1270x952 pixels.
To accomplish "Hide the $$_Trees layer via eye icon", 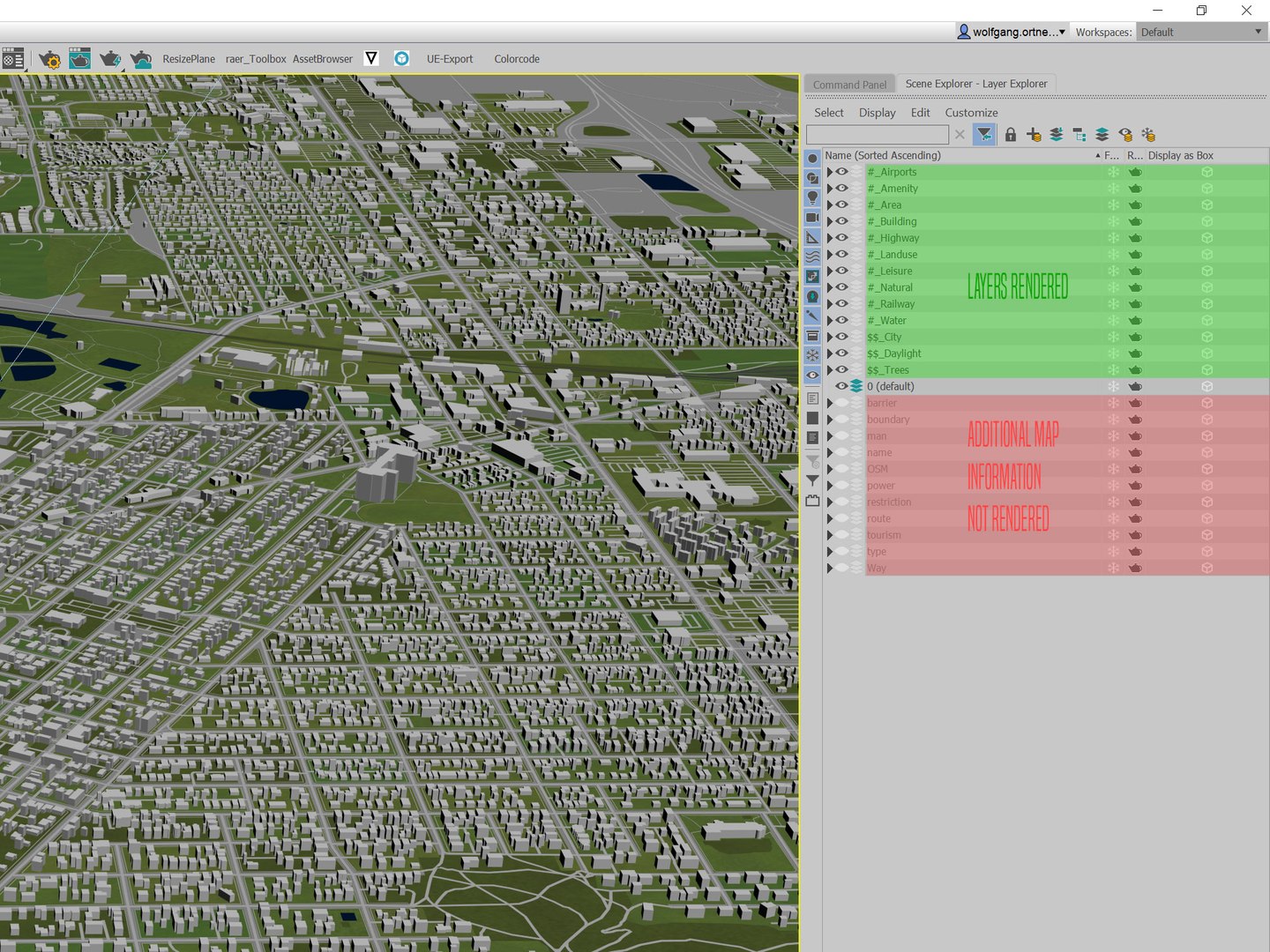I will click(842, 369).
